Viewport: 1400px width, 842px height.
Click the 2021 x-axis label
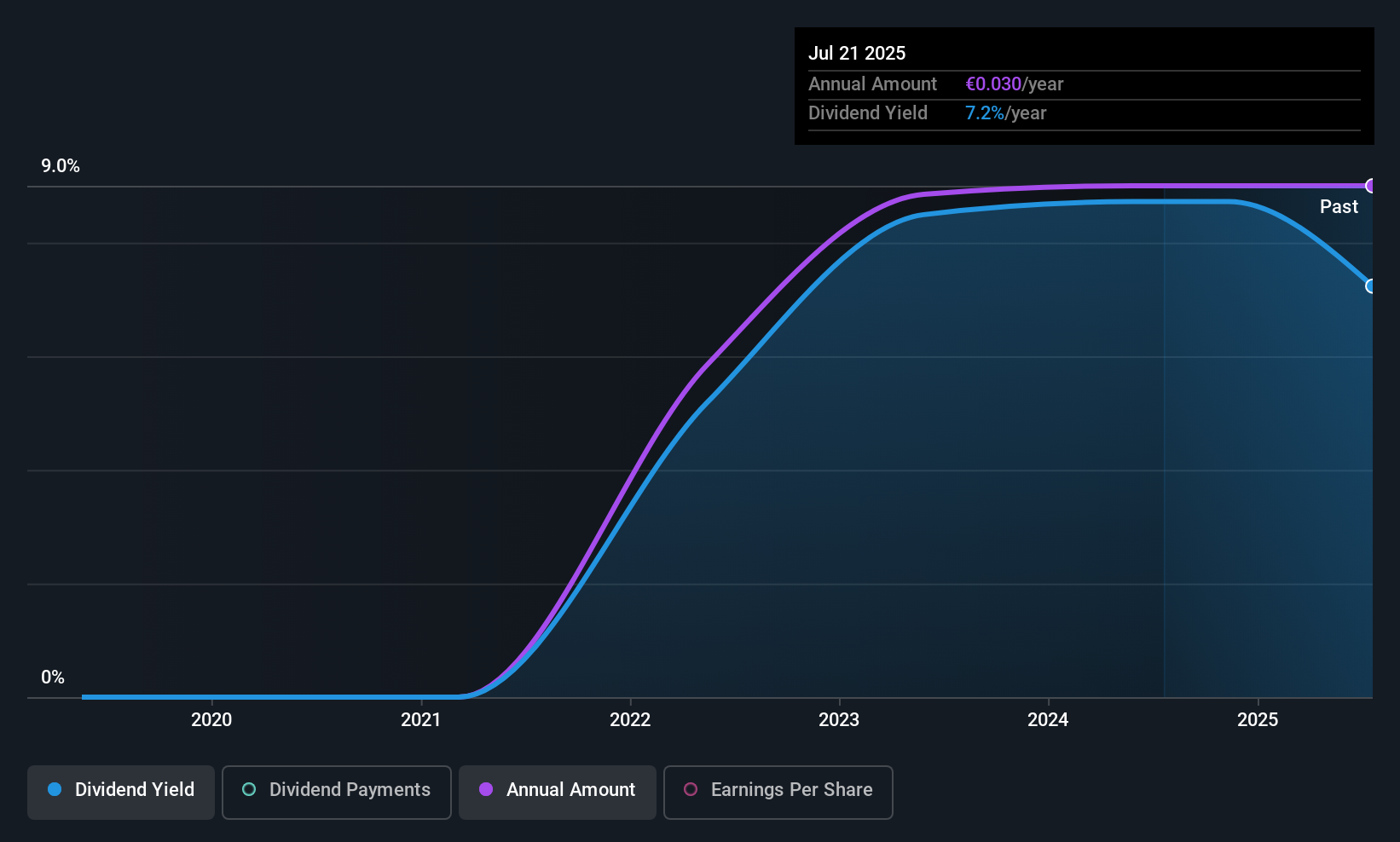coord(421,720)
